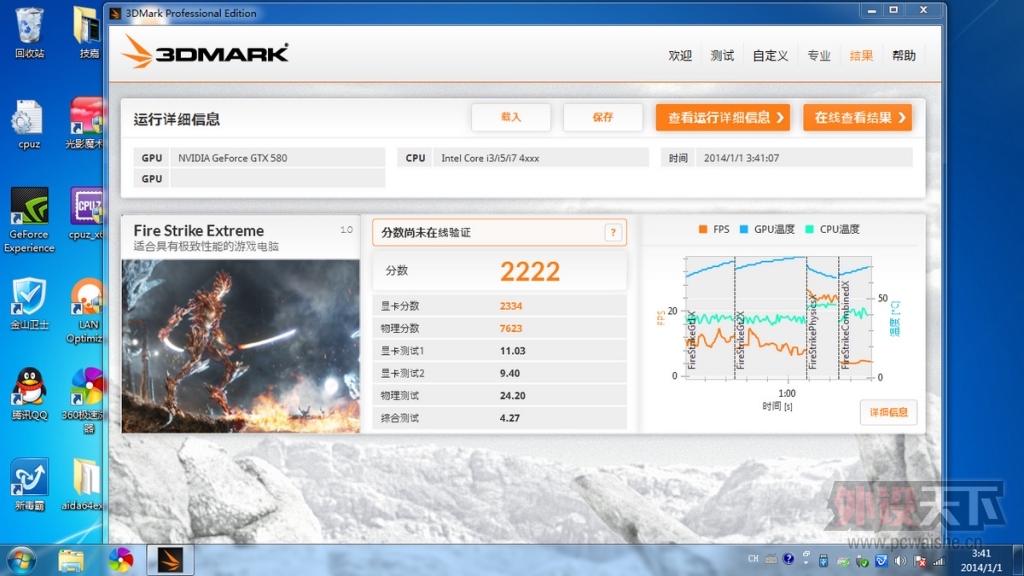The image size is (1024, 576).
Task: Click the 详细信息 button under the chart
Action: 888,412
